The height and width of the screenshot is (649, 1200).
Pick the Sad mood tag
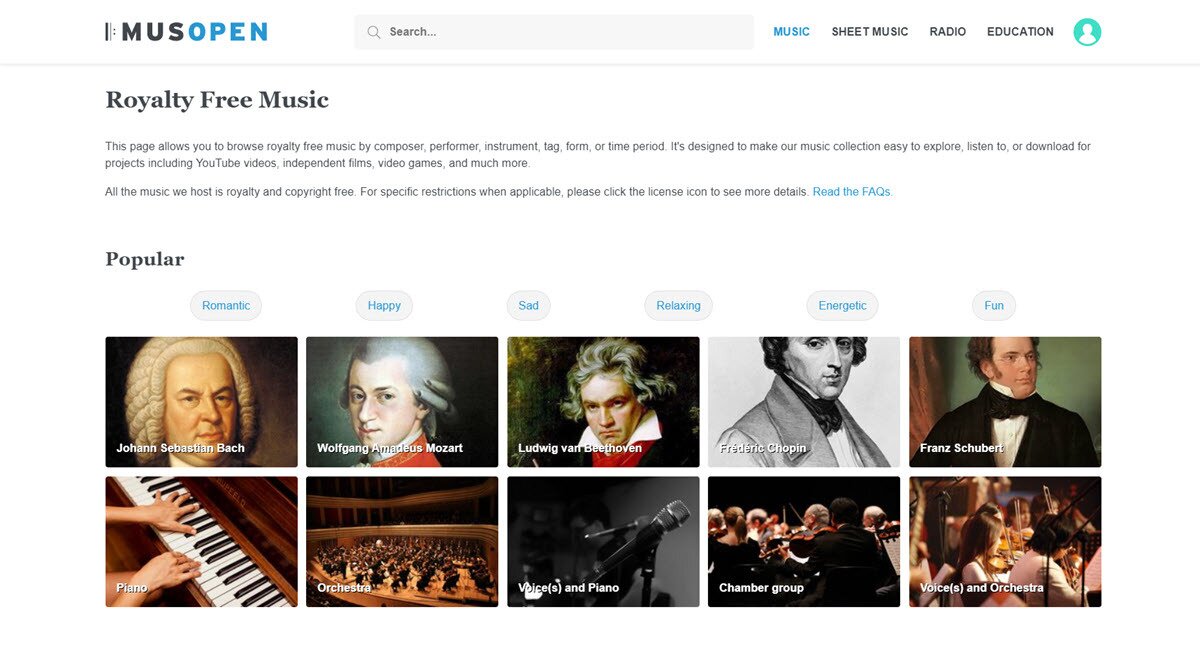pyautogui.click(x=528, y=306)
